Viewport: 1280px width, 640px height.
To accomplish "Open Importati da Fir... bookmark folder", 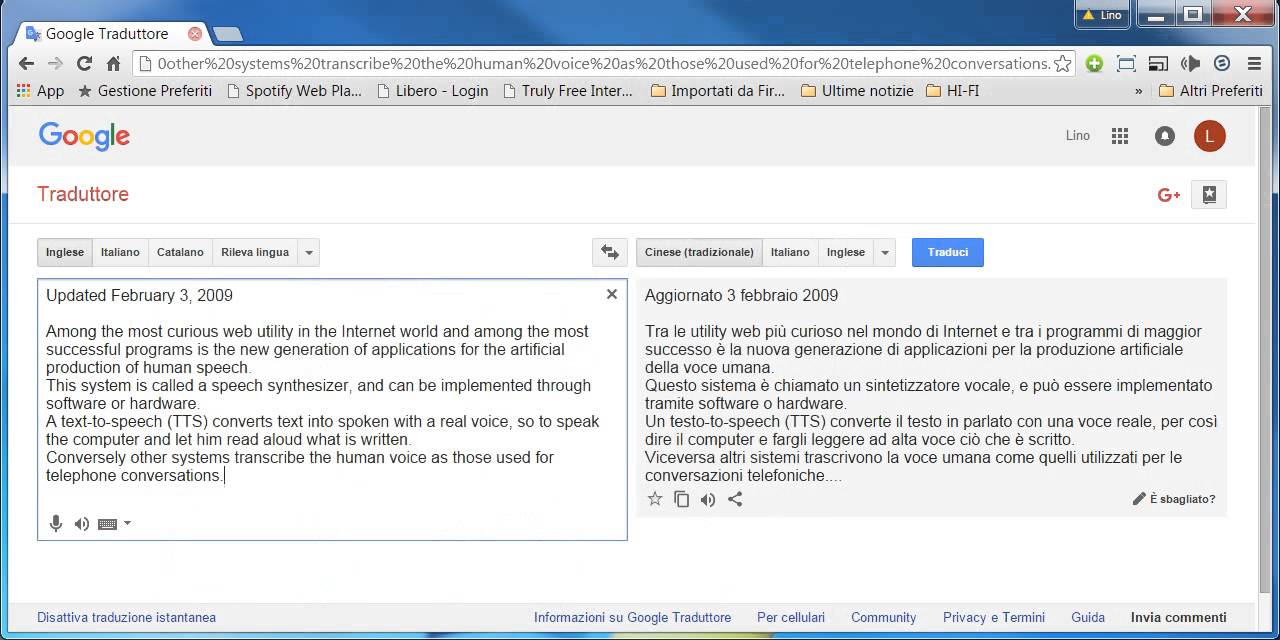I will point(717,90).
